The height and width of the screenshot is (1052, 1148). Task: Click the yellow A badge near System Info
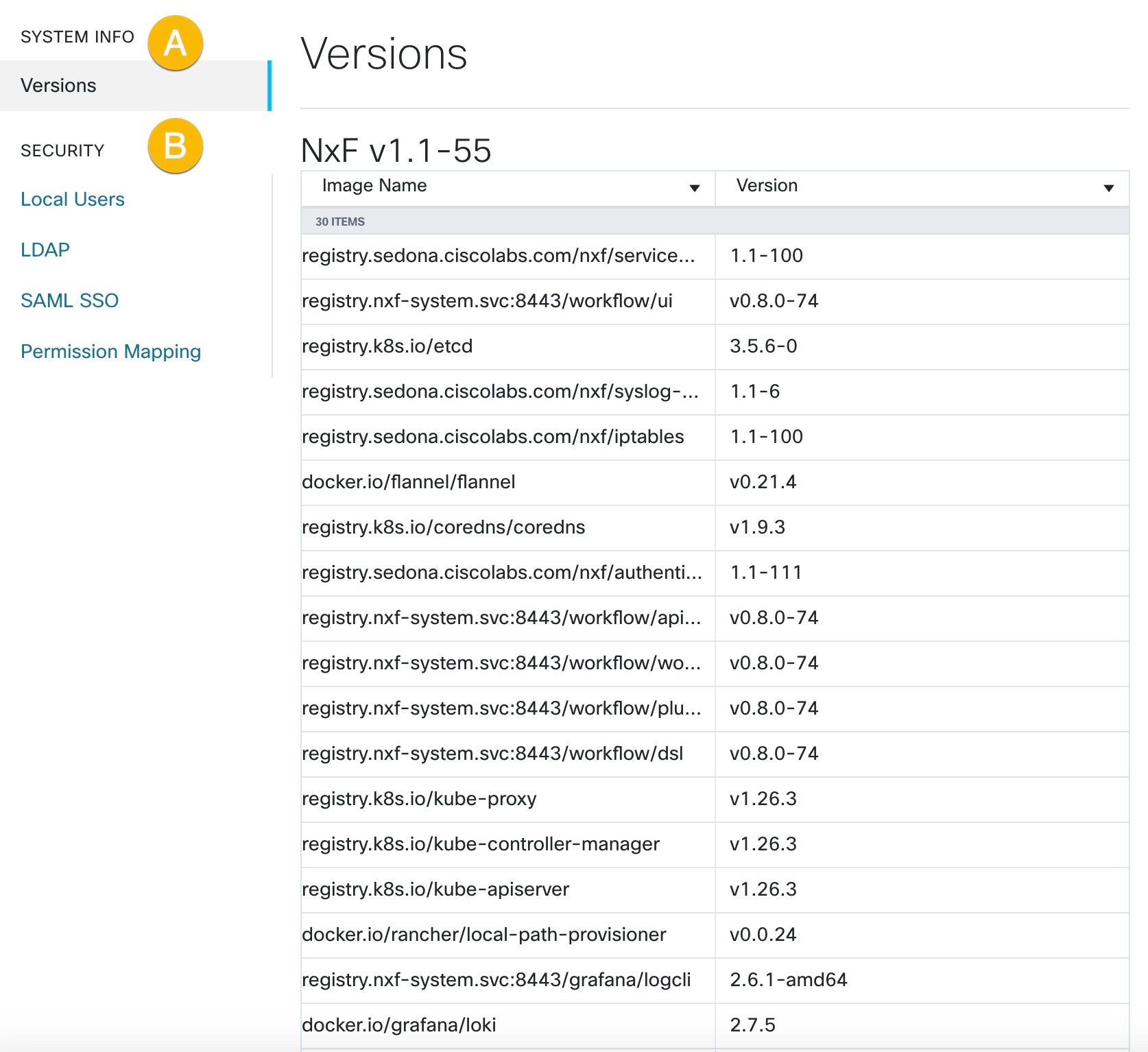[177, 43]
